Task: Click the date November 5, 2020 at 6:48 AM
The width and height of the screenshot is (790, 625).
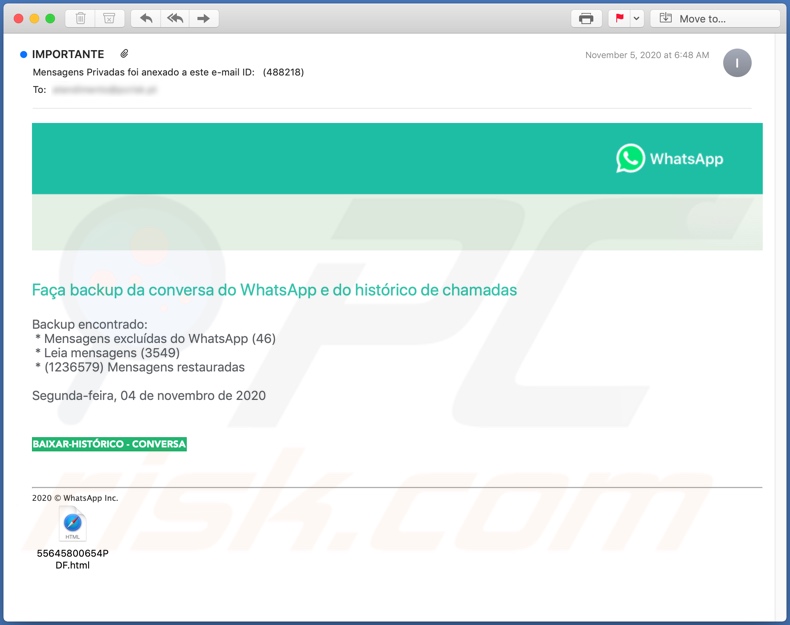Action: click(x=647, y=55)
